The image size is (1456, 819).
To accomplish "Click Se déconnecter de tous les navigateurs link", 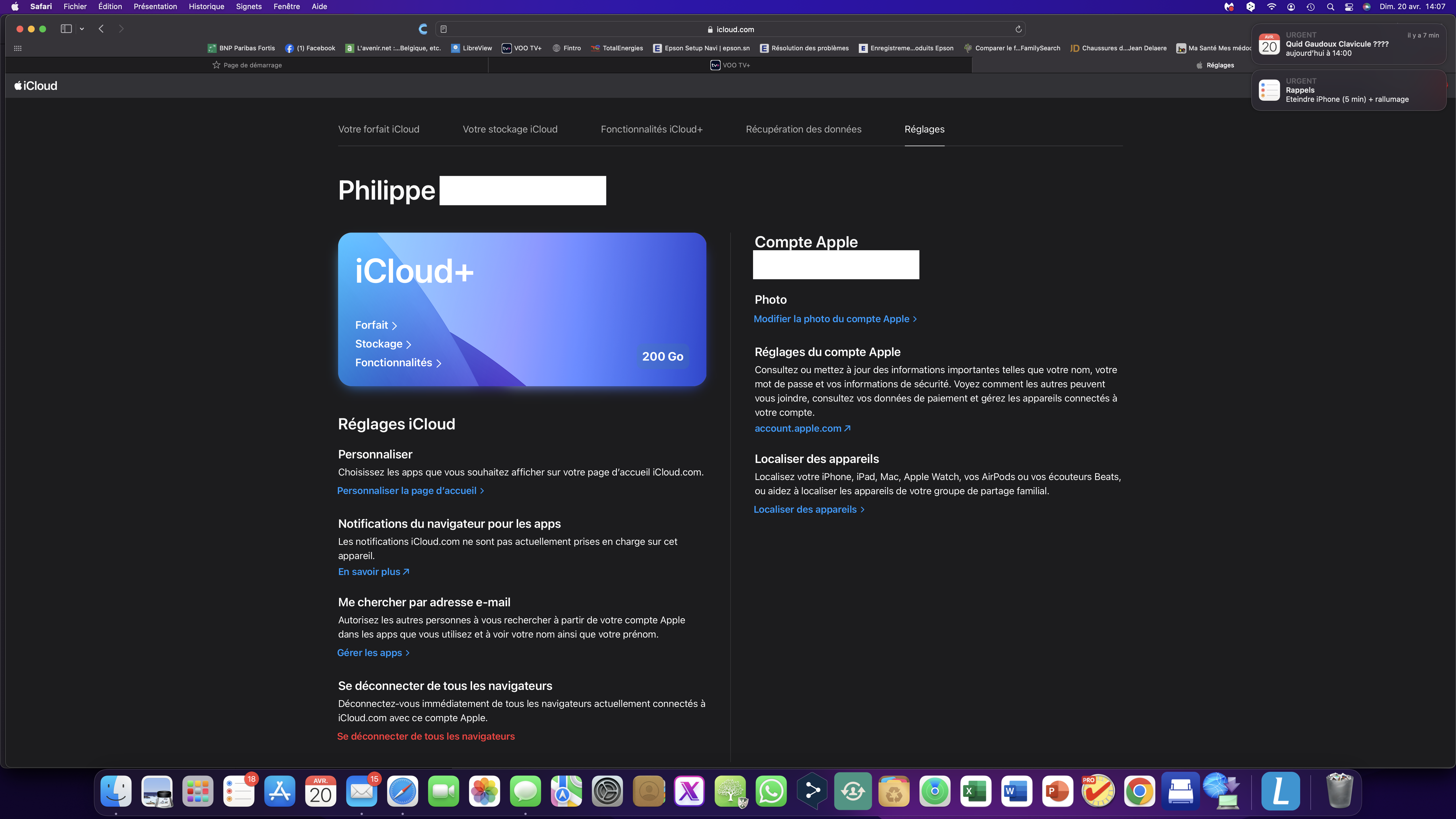I will point(426,737).
